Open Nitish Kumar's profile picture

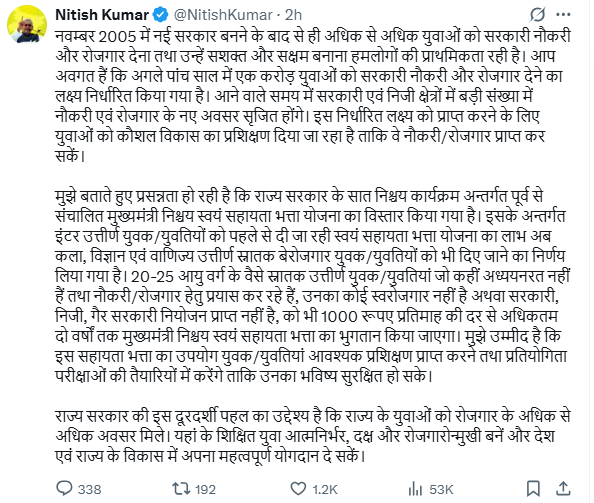(x=27, y=25)
